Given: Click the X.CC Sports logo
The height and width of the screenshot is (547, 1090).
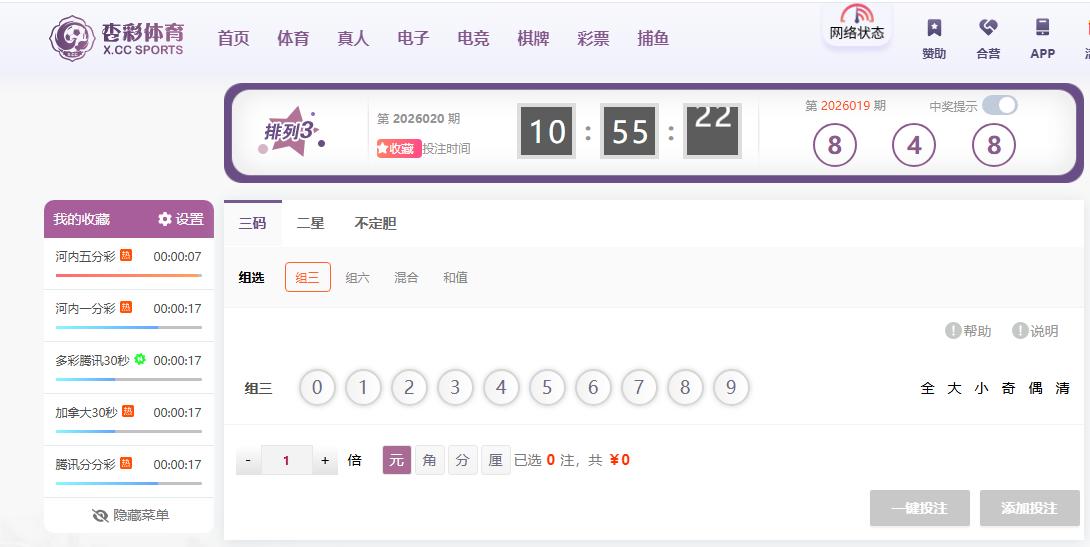Looking at the screenshot, I should pos(118,38).
